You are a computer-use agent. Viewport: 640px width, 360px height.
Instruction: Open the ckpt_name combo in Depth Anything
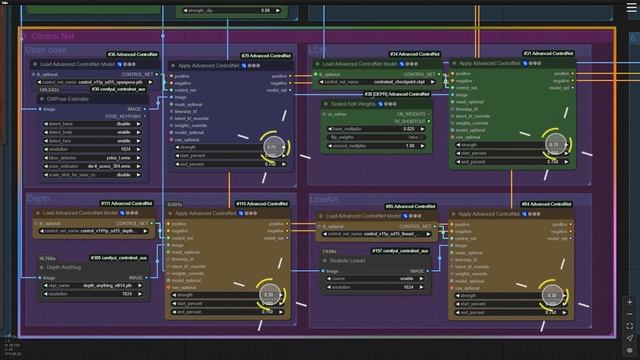tap(93, 285)
